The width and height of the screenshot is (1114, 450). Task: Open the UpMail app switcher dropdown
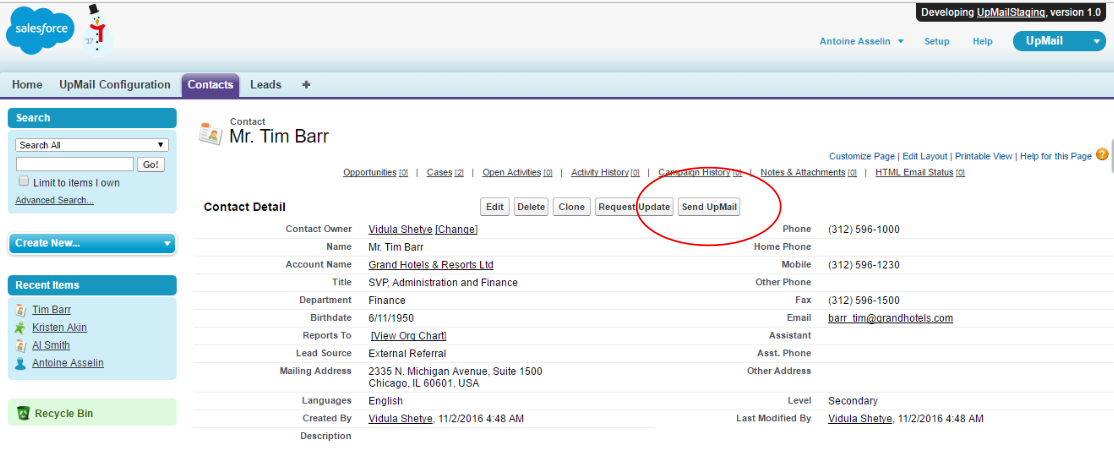[x=1059, y=41]
